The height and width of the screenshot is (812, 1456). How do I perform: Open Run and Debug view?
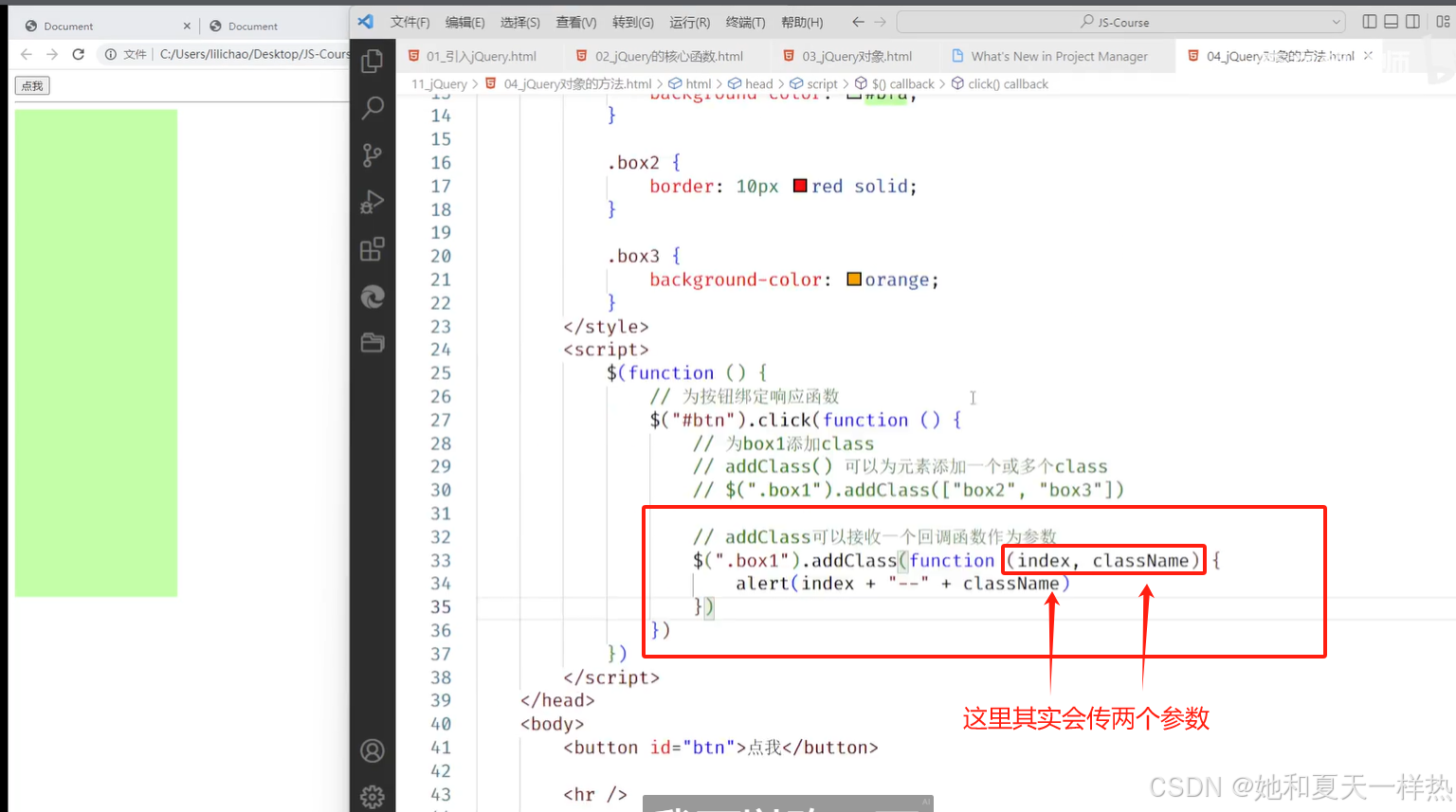373,202
